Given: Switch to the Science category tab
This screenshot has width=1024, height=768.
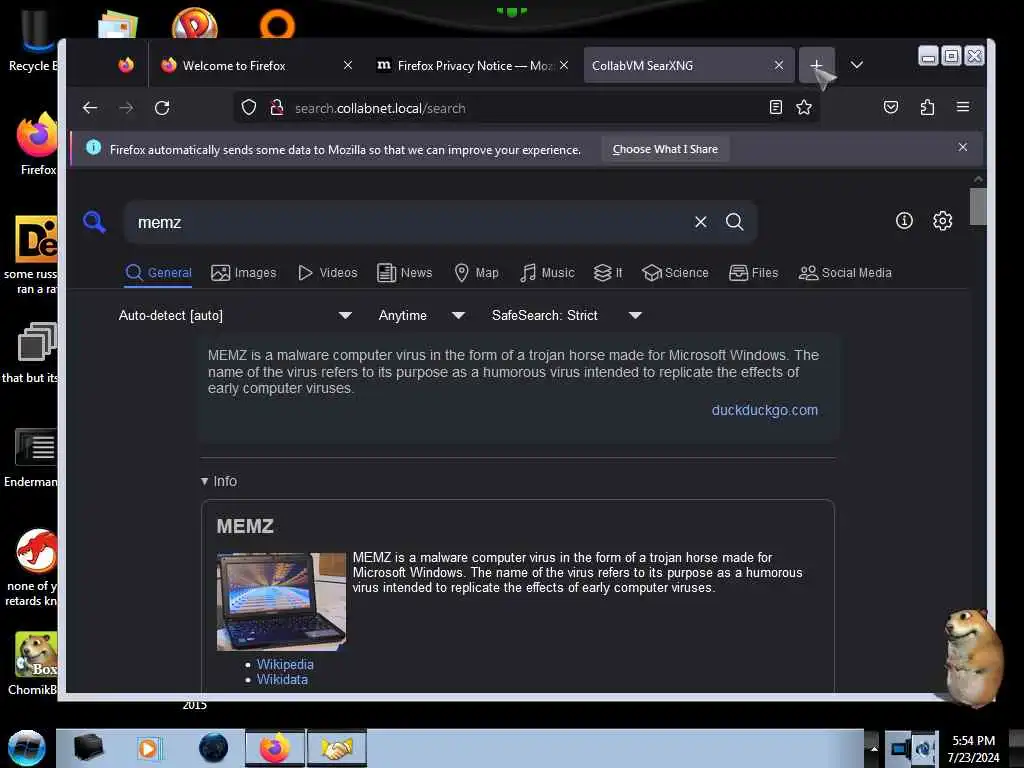Looking at the screenshot, I should 675,273.
